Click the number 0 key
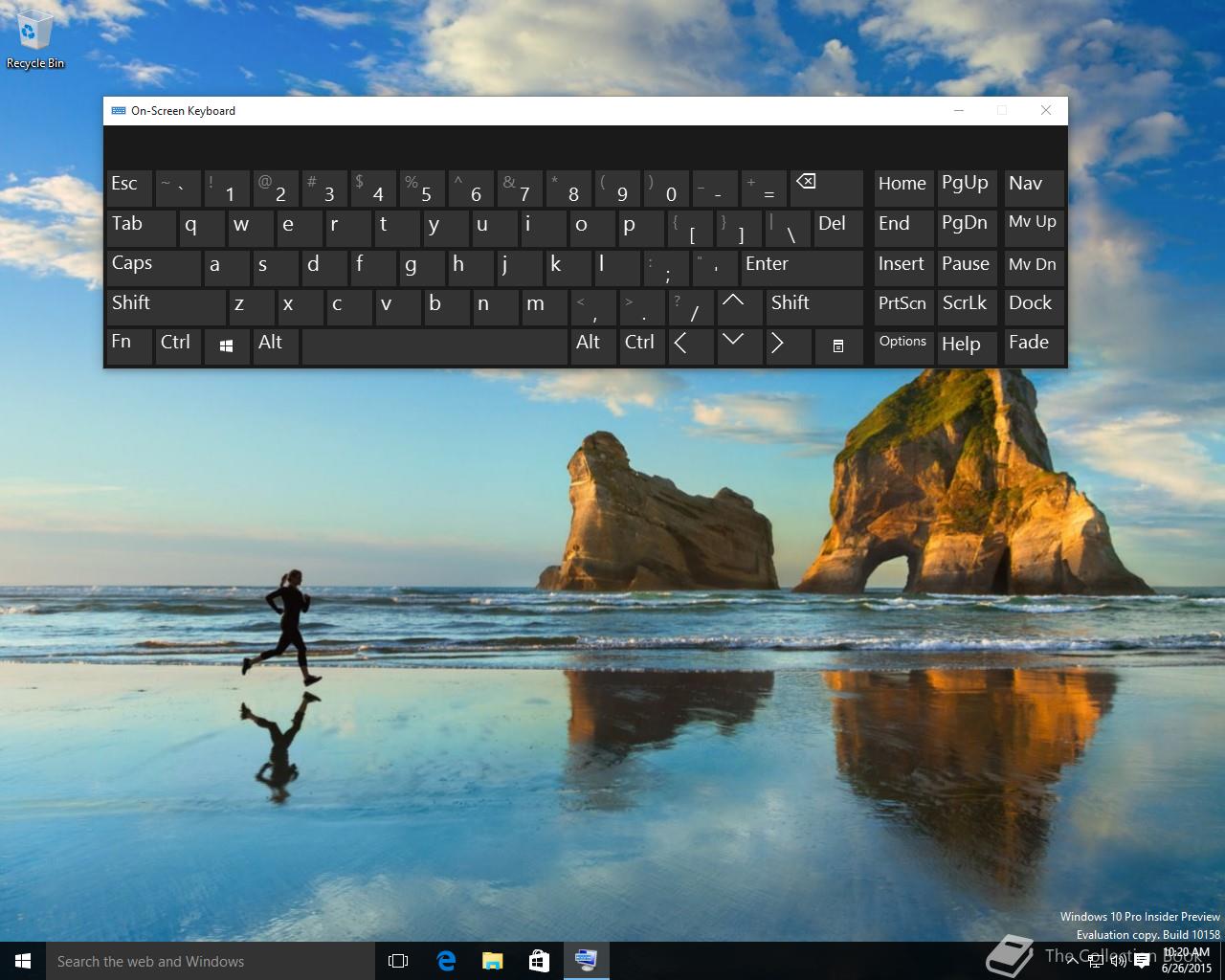The height and width of the screenshot is (980, 1225). tap(665, 189)
